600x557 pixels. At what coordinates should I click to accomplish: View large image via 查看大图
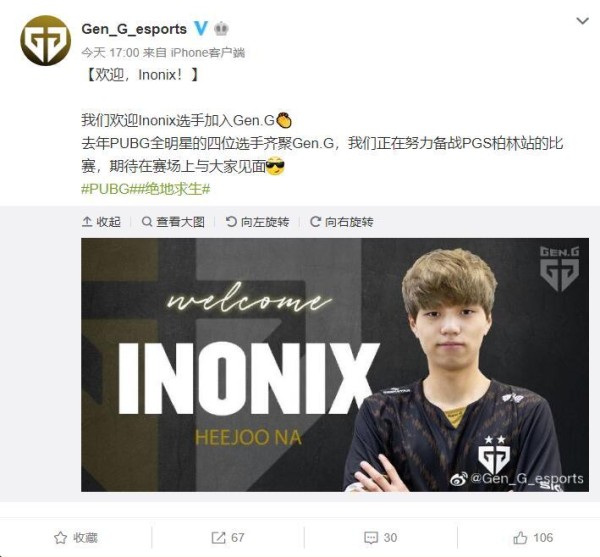click(x=173, y=222)
